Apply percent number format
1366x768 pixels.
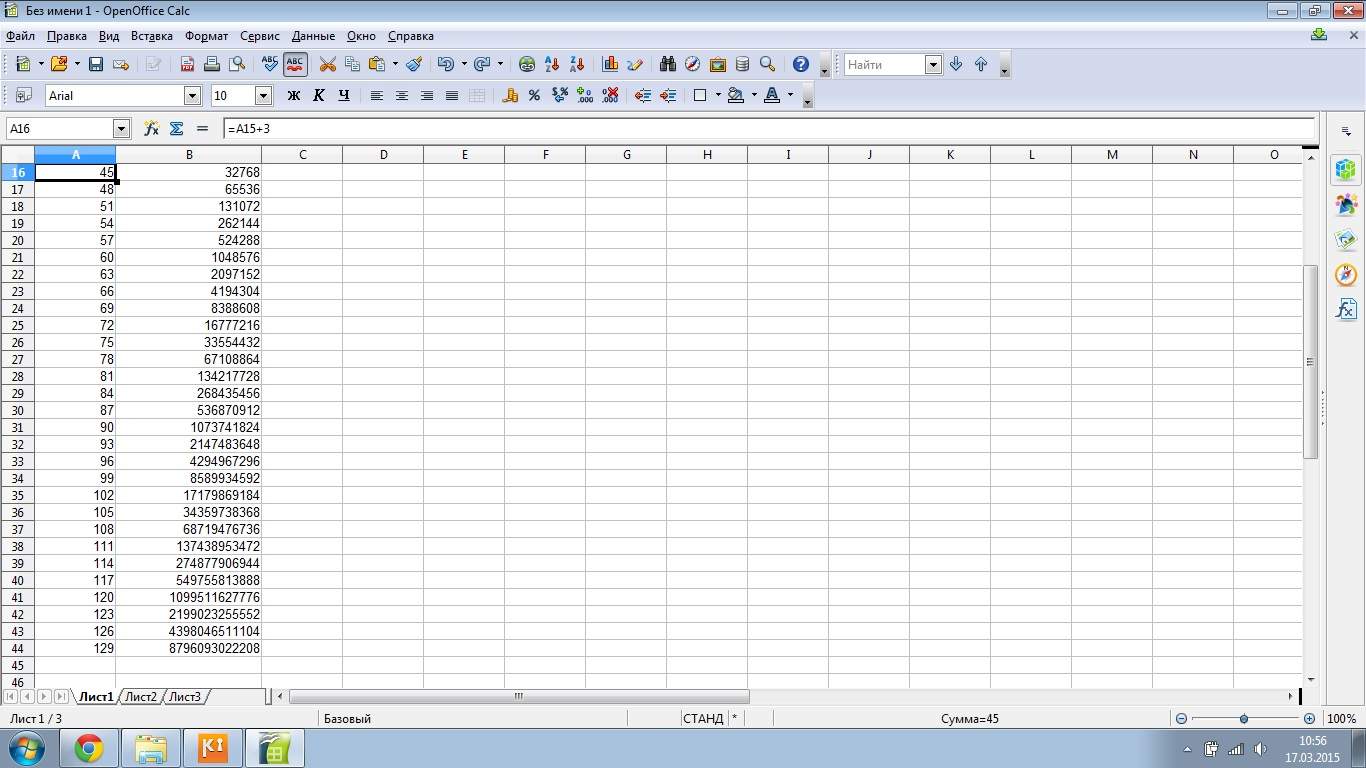pos(534,96)
